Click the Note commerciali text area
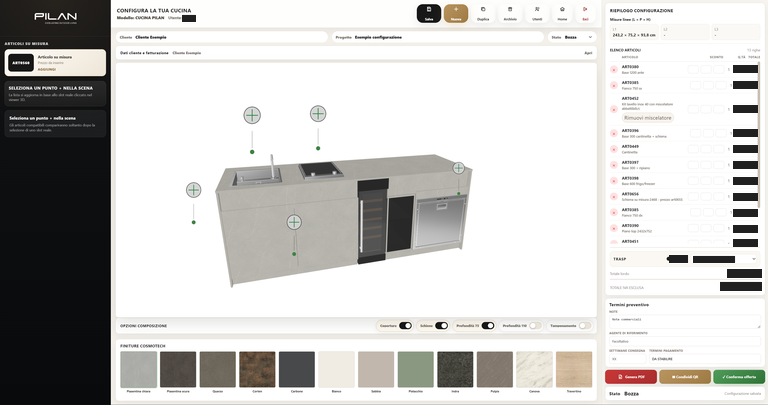The width and height of the screenshot is (768, 405). click(685, 321)
